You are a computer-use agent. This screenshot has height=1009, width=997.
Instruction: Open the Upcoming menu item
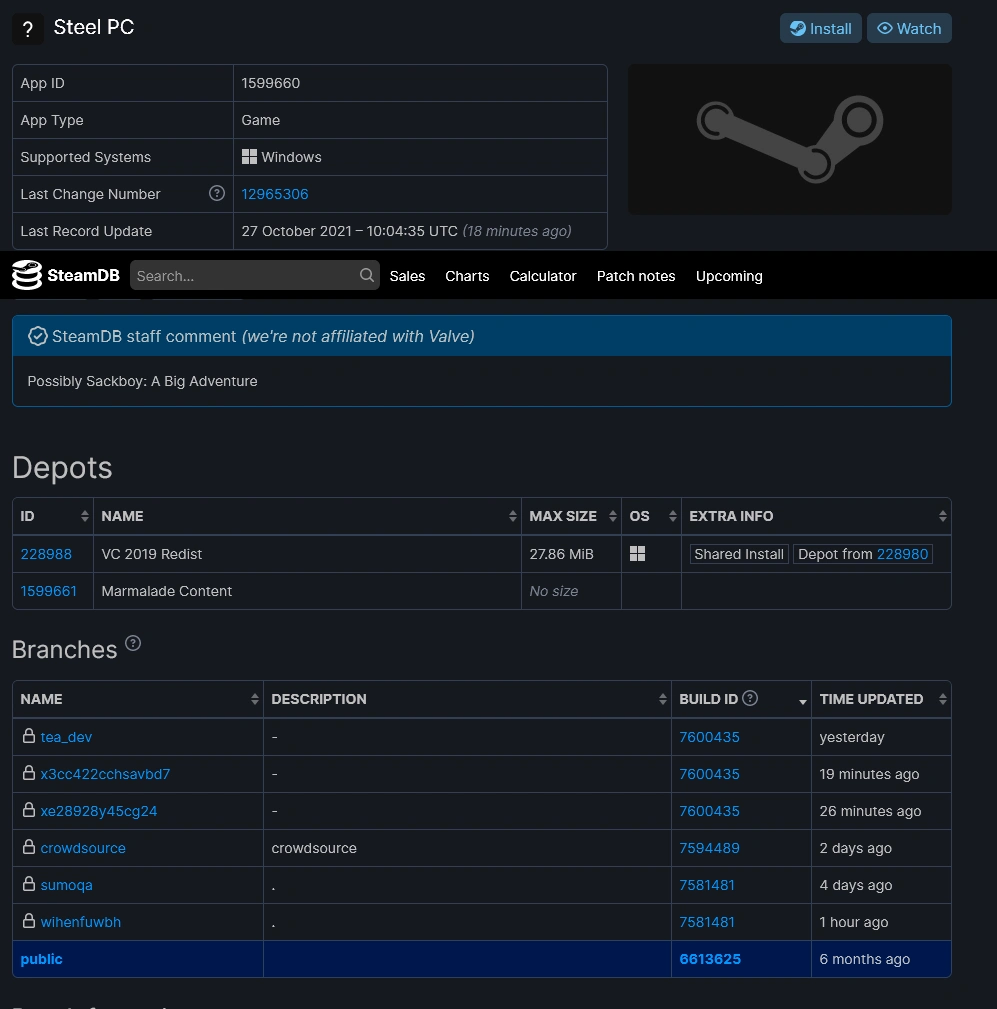(729, 276)
